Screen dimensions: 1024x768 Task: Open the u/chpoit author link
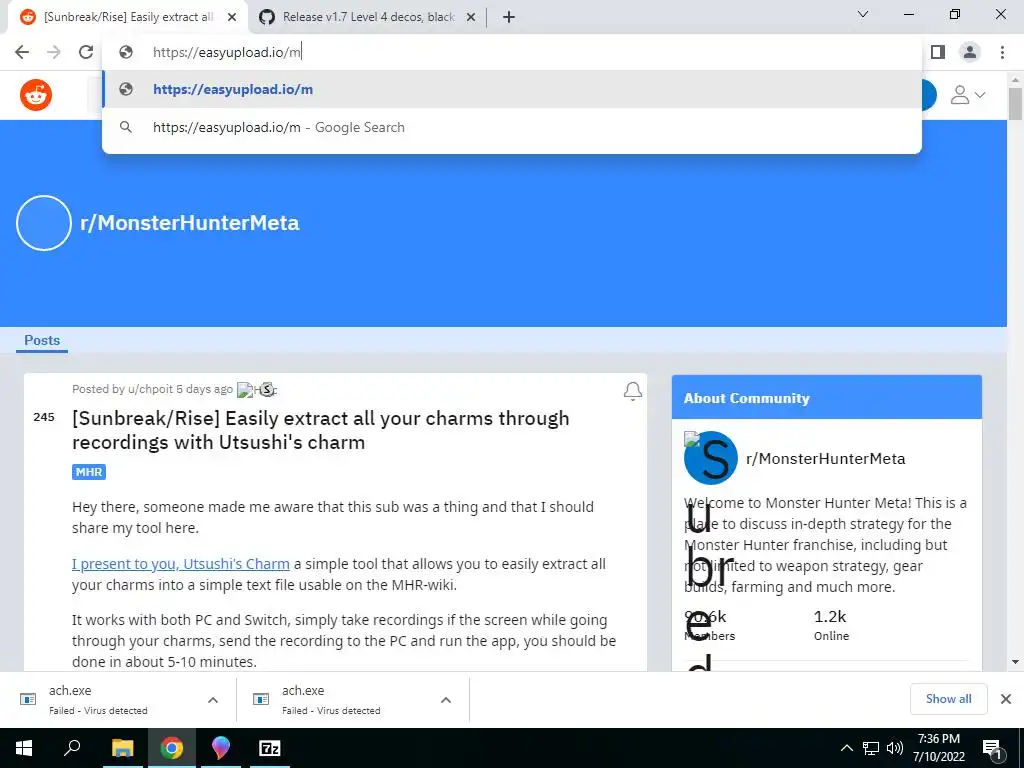(150, 389)
